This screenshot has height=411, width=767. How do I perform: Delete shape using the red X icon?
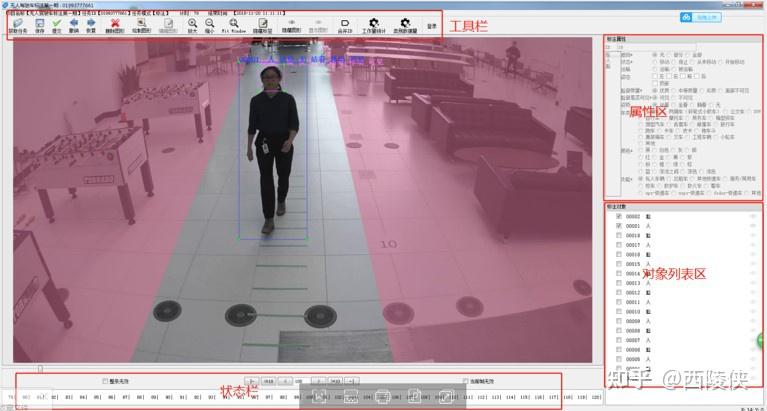[115, 25]
